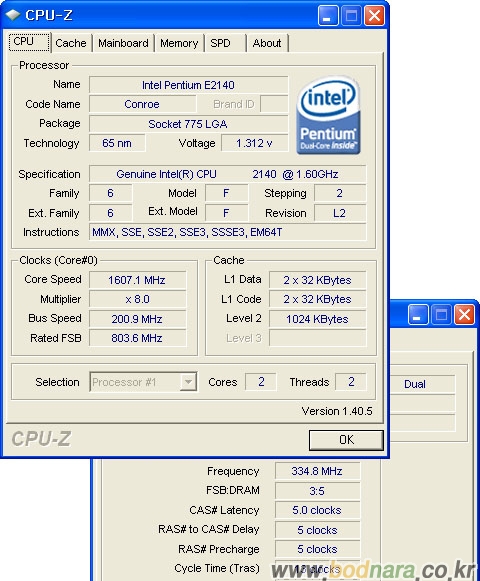Click the Multiplier x 8.0 value
The image size is (480, 581).
coord(137,299)
